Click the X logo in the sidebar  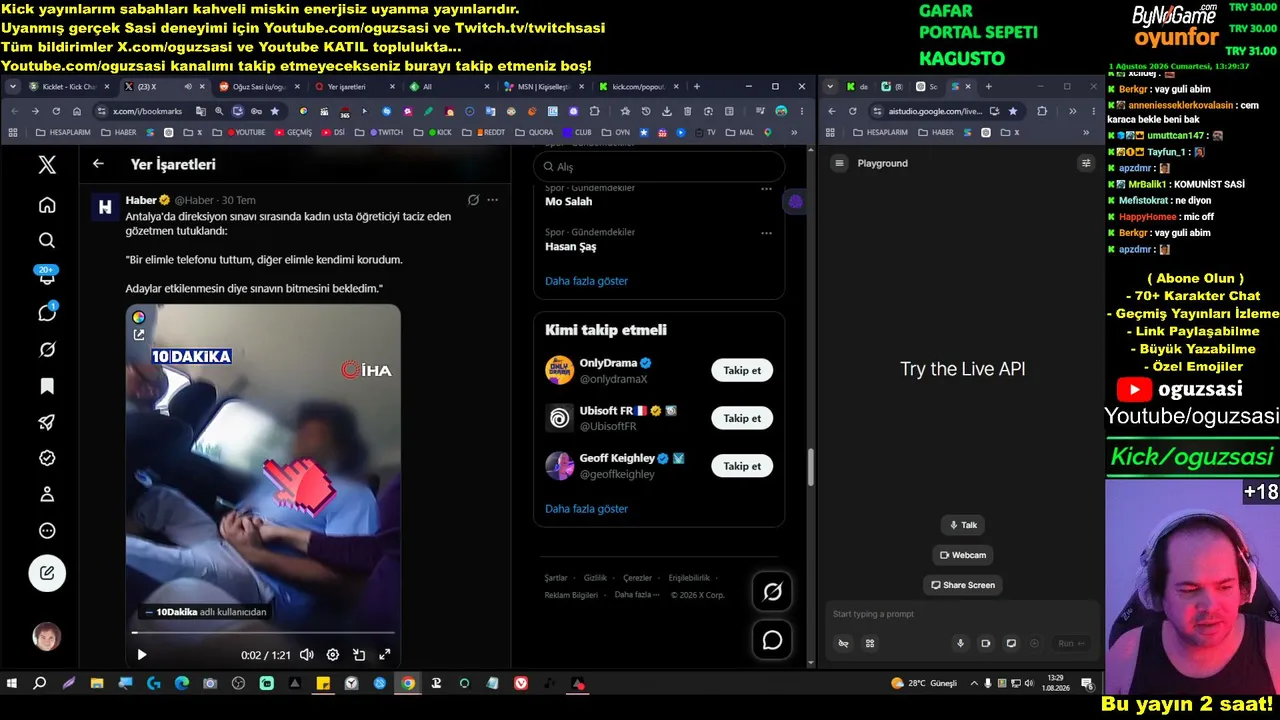pyautogui.click(x=47, y=165)
